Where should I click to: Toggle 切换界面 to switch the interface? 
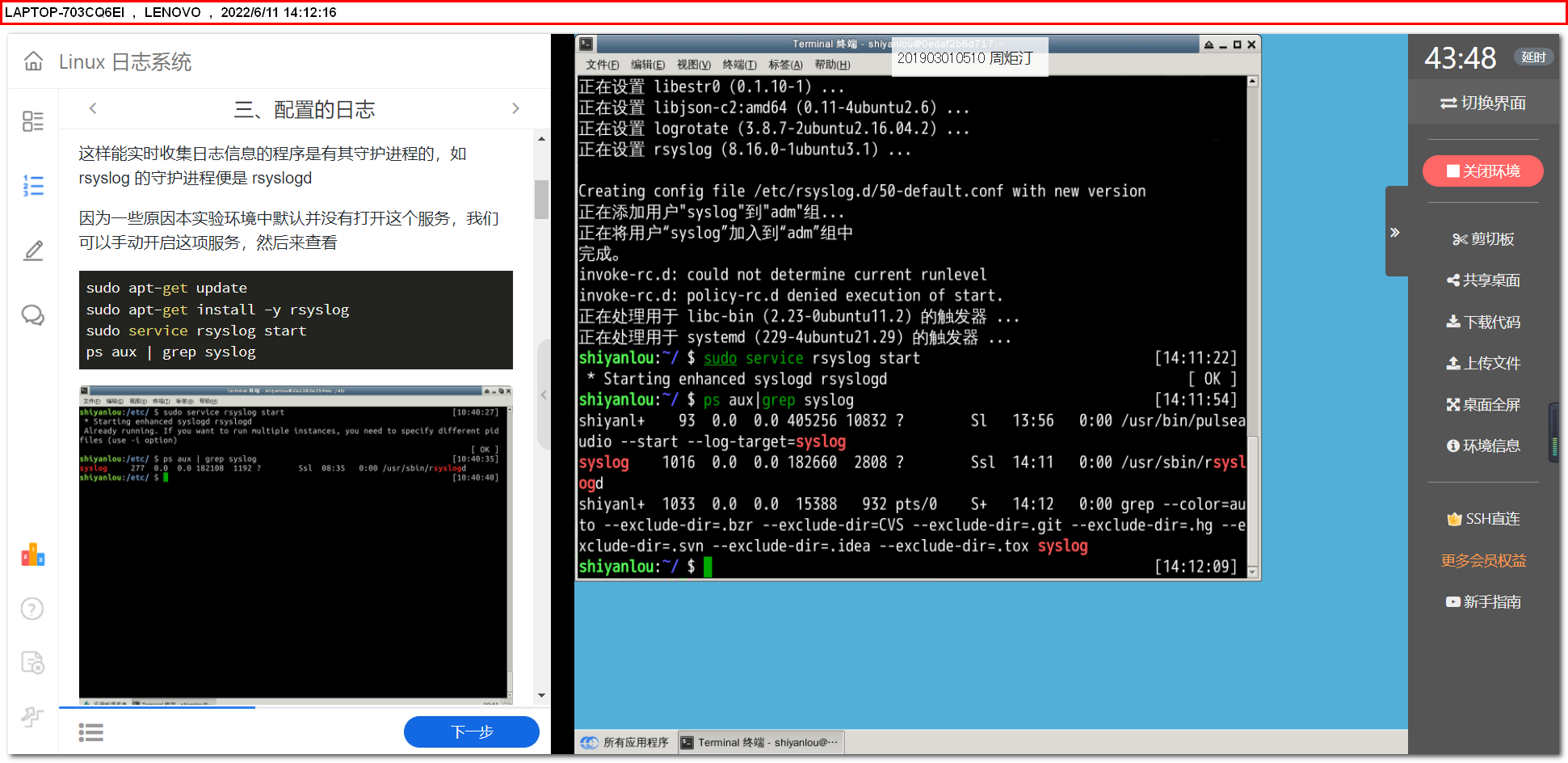tap(1482, 103)
